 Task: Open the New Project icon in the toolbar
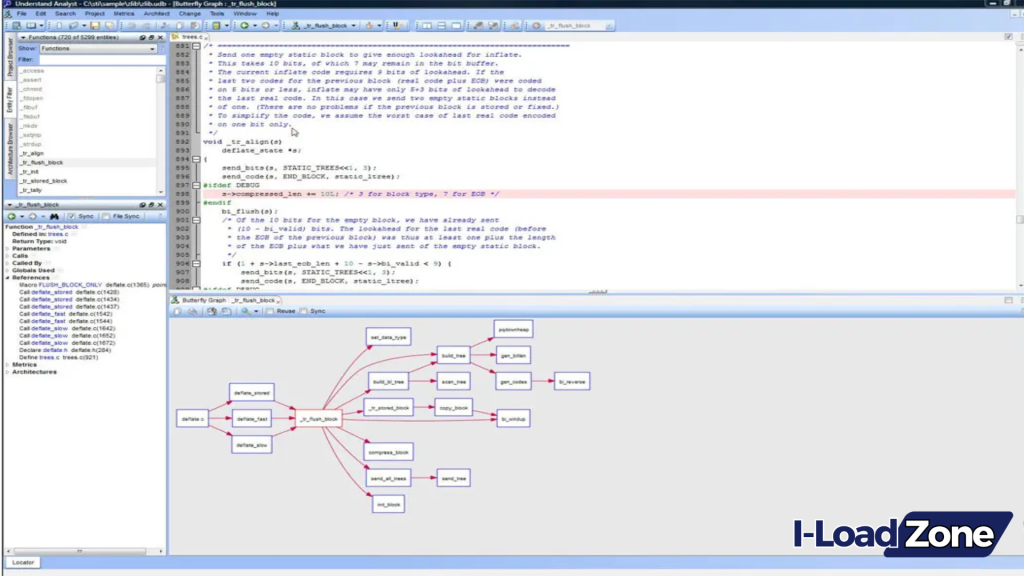click(16, 25)
